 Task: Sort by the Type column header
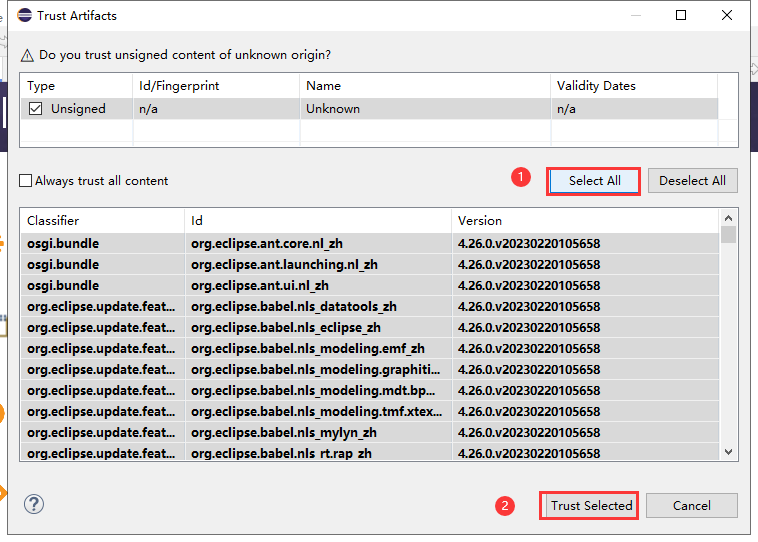coord(76,86)
